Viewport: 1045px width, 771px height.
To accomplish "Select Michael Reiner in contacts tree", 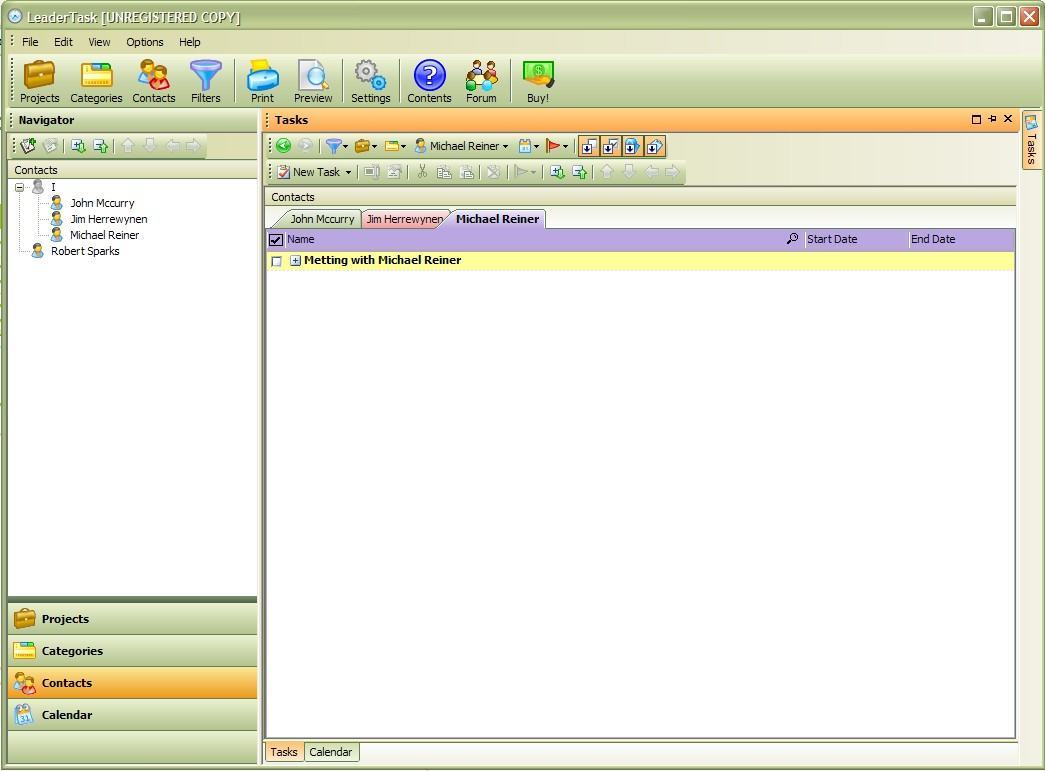I will pos(105,235).
